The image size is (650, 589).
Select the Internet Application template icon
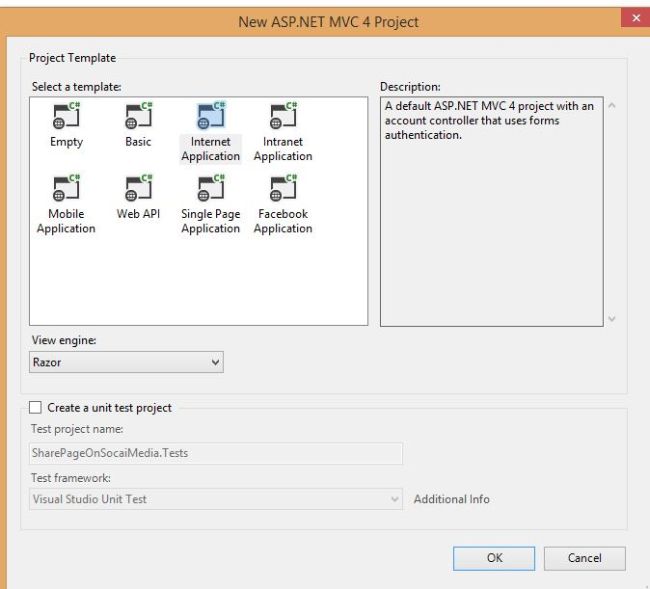pos(210,116)
